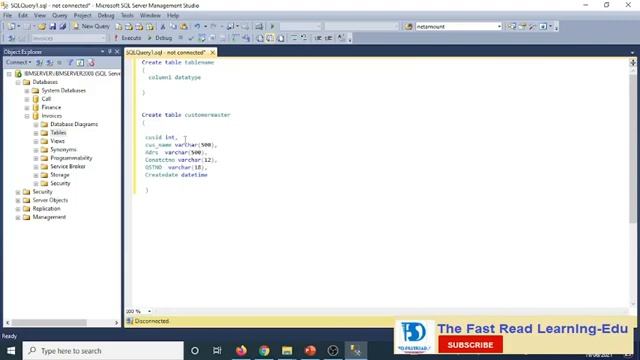
Task: Open the Edit menu
Action: 23,16
